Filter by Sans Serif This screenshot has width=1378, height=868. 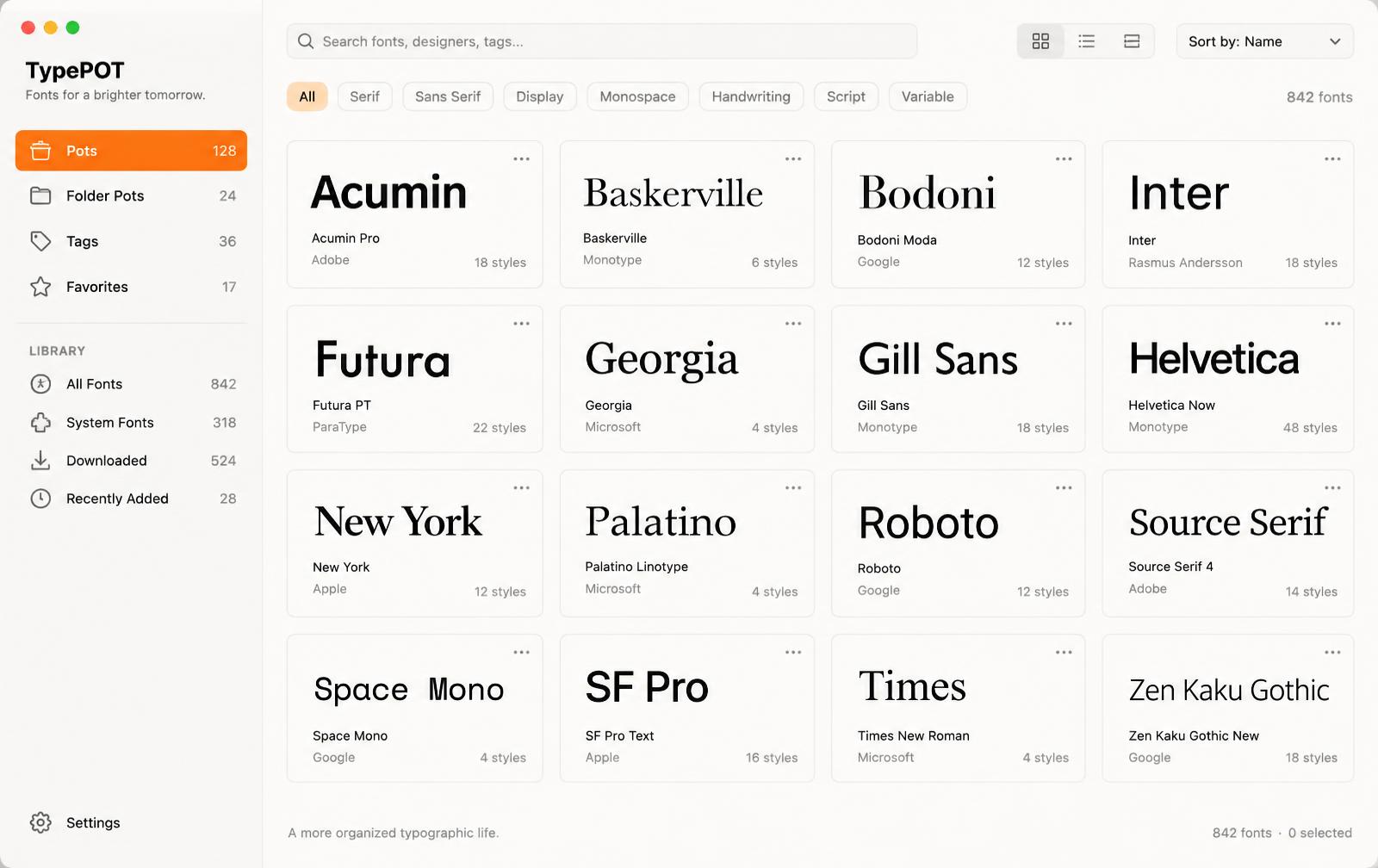pos(448,96)
